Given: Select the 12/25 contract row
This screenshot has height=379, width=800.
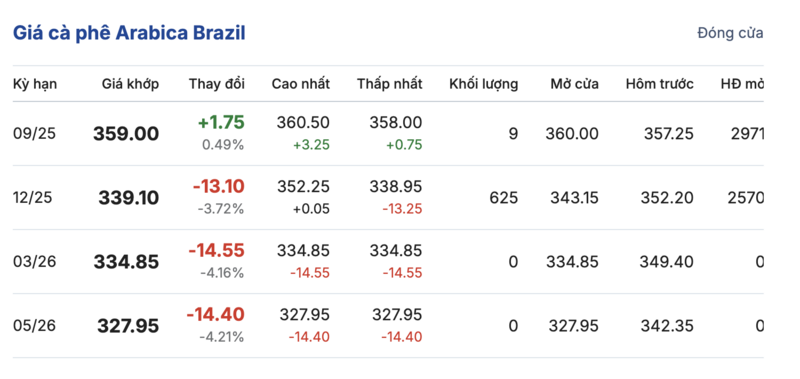Looking at the screenshot, I should click(x=388, y=197).
